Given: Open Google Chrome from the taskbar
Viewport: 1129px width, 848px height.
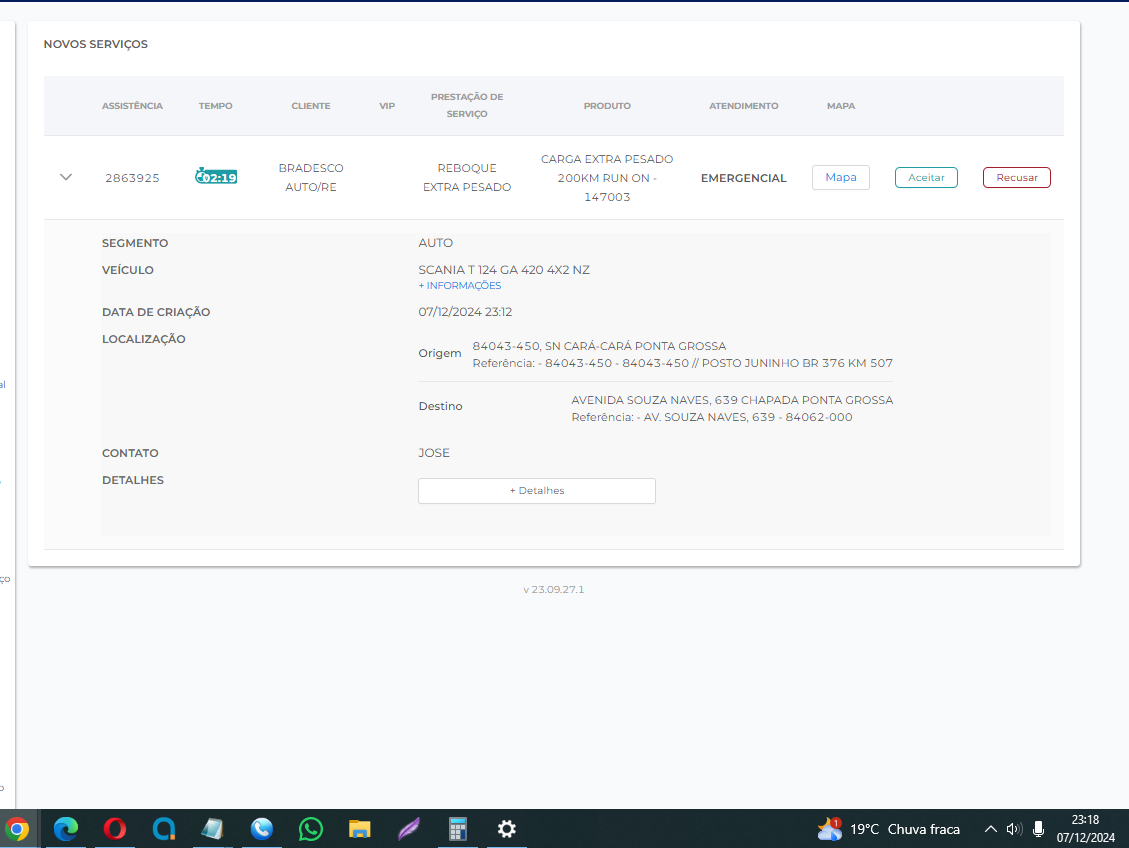Looking at the screenshot, I should 17,829.
